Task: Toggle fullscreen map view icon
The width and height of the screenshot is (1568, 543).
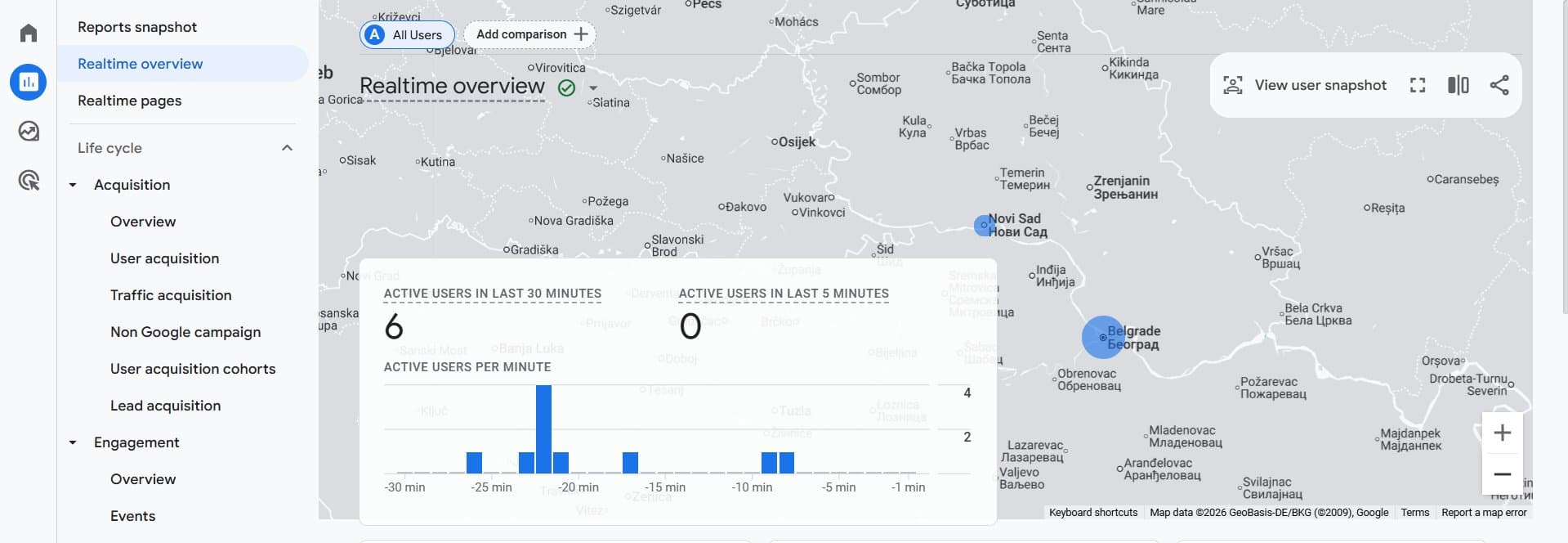Action: click(x=1418, y=85)
